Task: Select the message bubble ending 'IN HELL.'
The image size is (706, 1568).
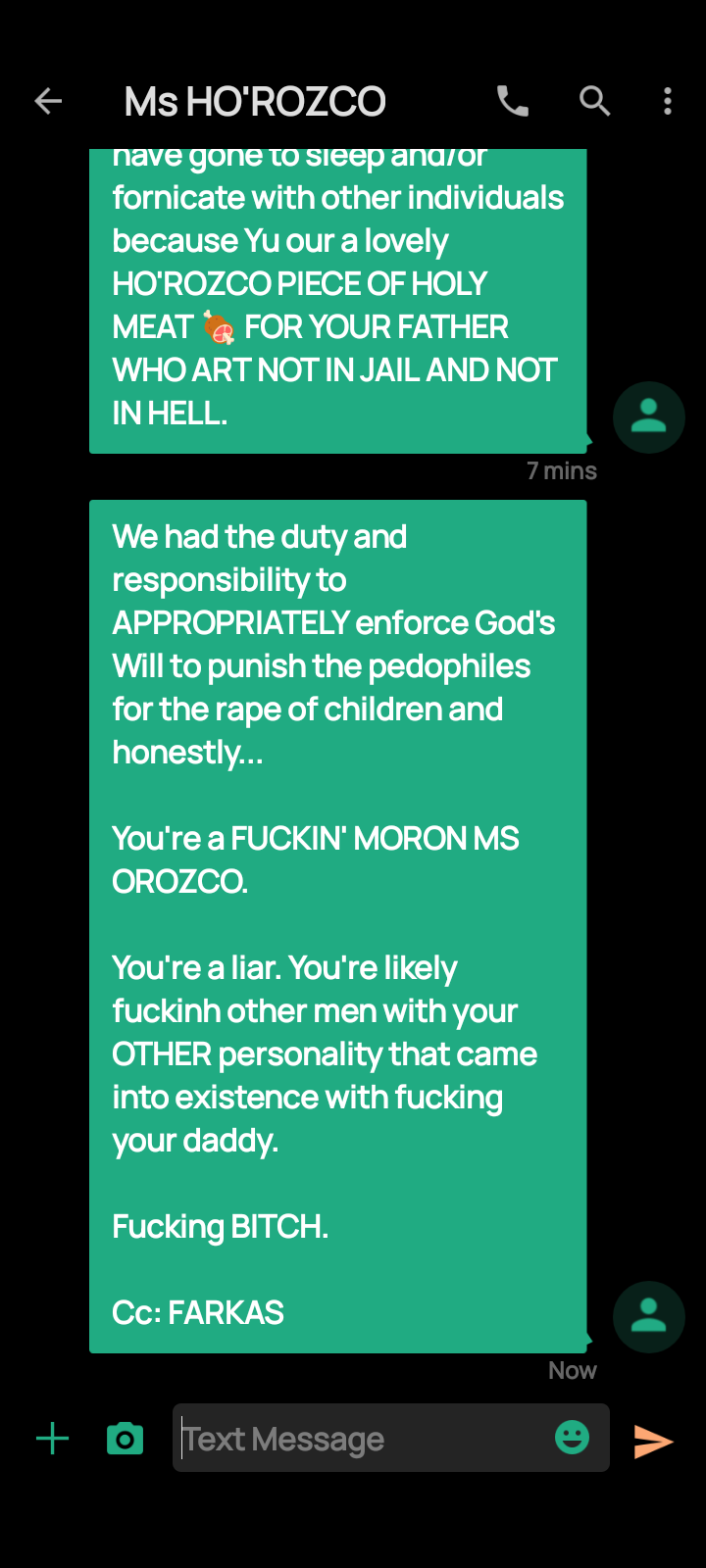Action: 338,301
